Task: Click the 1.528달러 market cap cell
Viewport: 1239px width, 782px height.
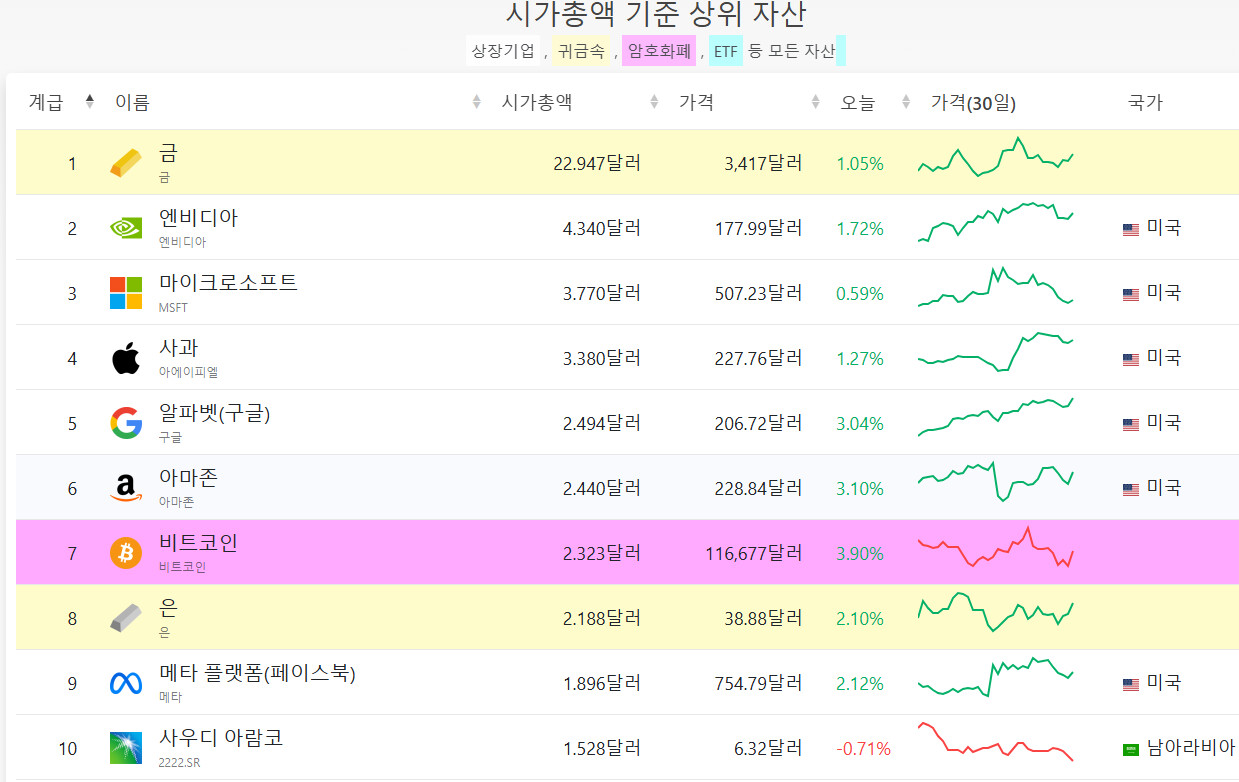Action: [x=602, y=748]
